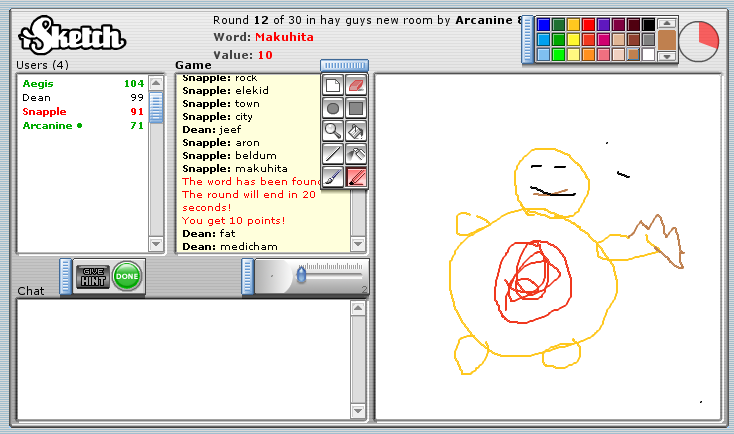Click the Game log scroll down arrow
Image resolution: width=734 pixels, height=434 pixels.
click(358, 244)
